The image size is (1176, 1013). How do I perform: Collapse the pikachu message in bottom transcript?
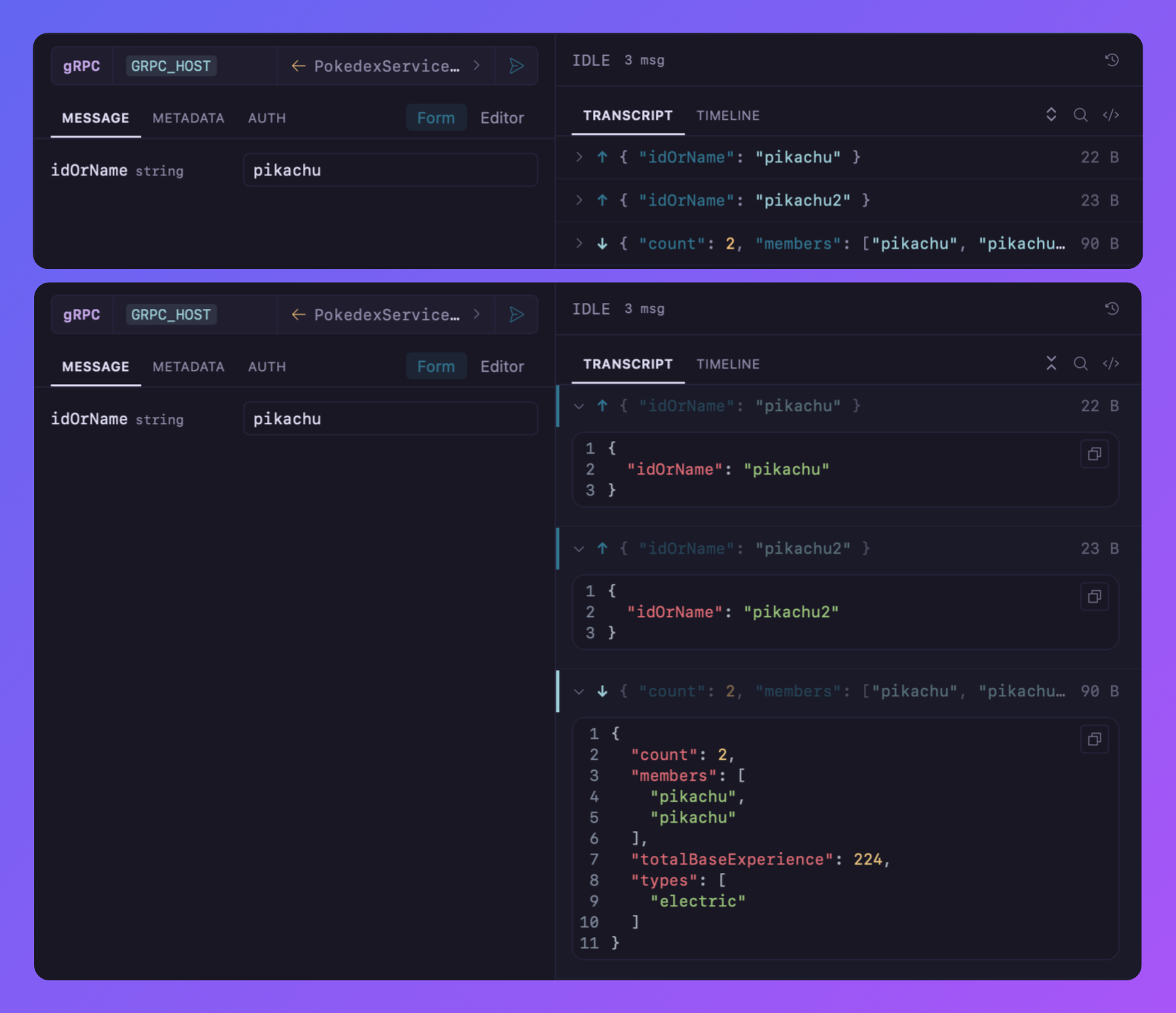(579, 406)
